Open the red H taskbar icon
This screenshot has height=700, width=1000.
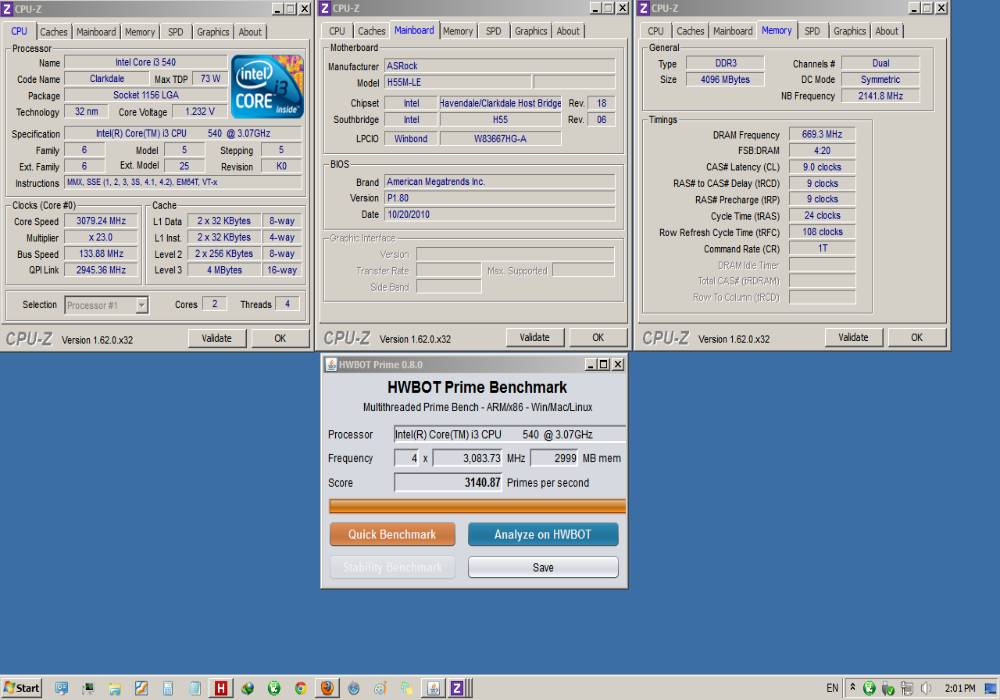click(x=221, y=688)
